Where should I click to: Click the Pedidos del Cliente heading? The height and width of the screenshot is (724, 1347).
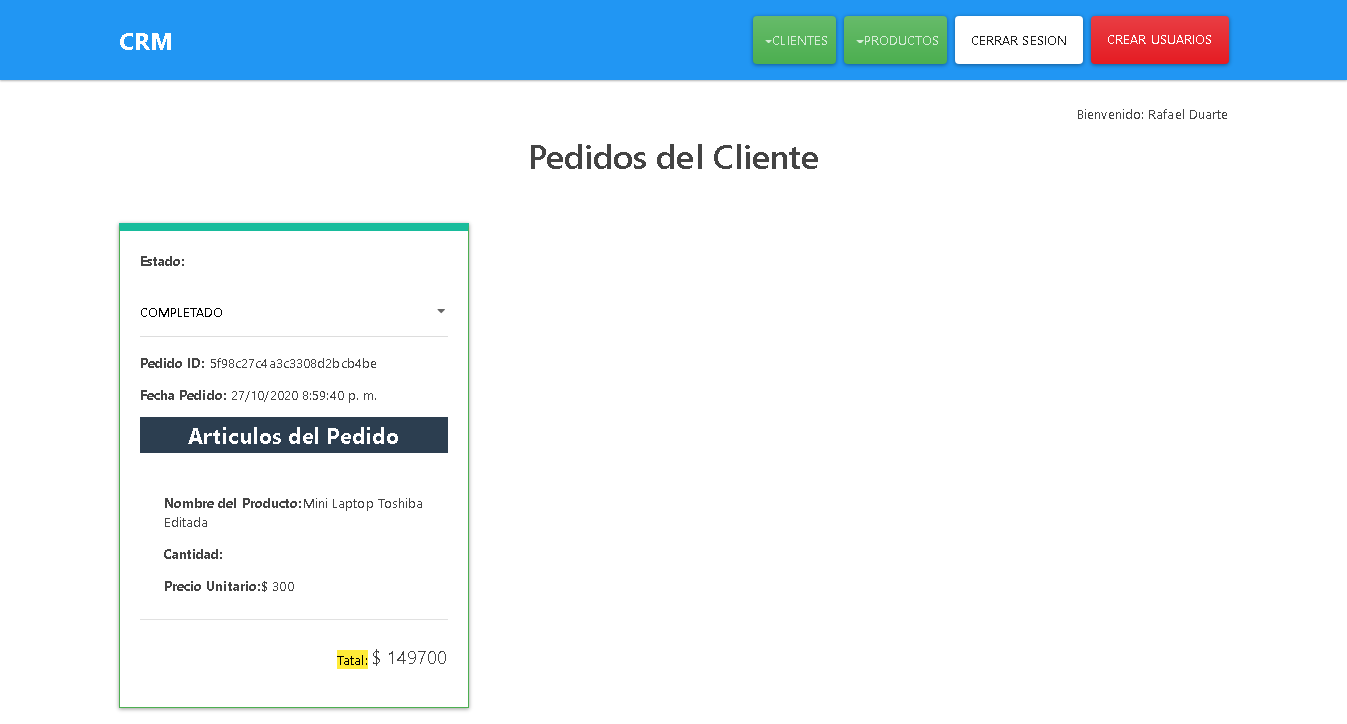673,157
